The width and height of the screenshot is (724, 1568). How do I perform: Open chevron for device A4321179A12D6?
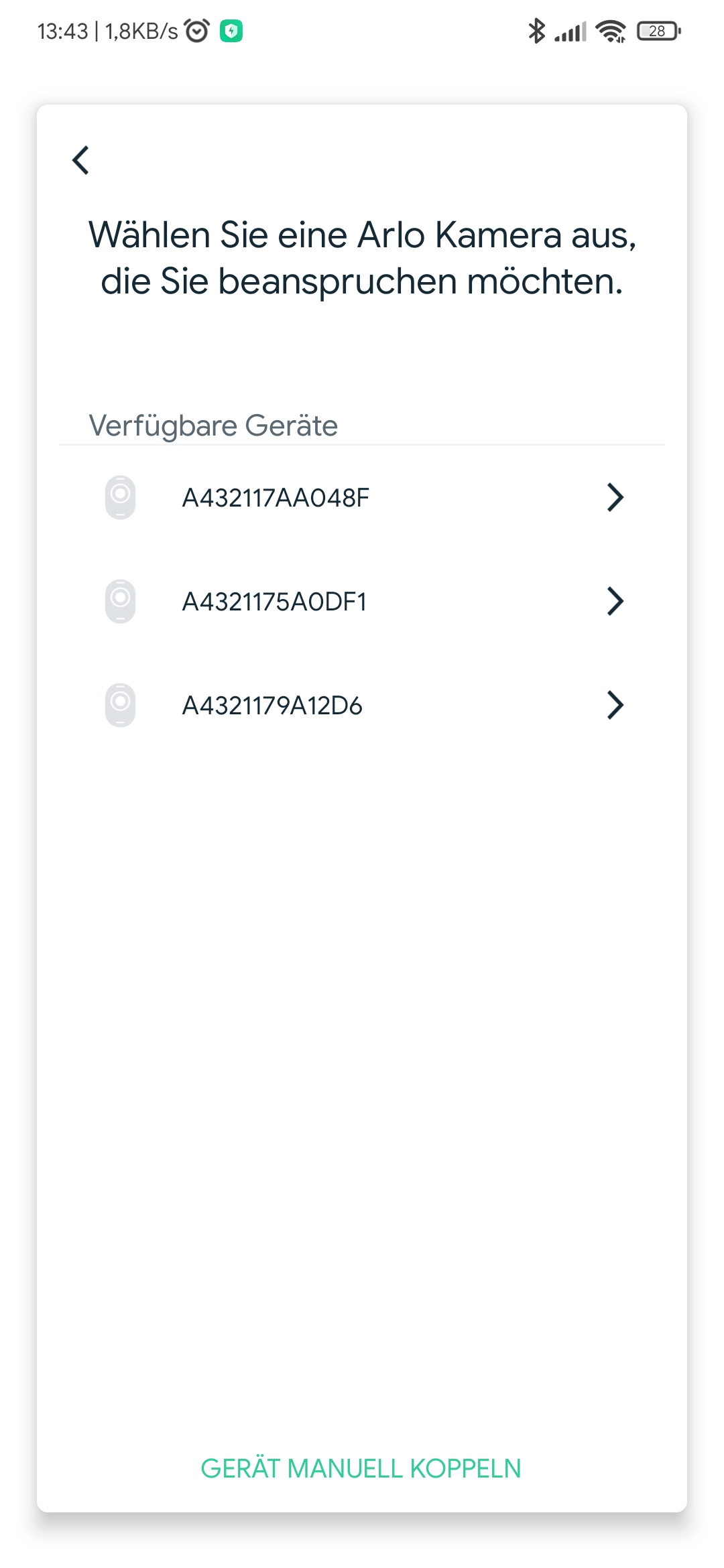tap(615, 705)
